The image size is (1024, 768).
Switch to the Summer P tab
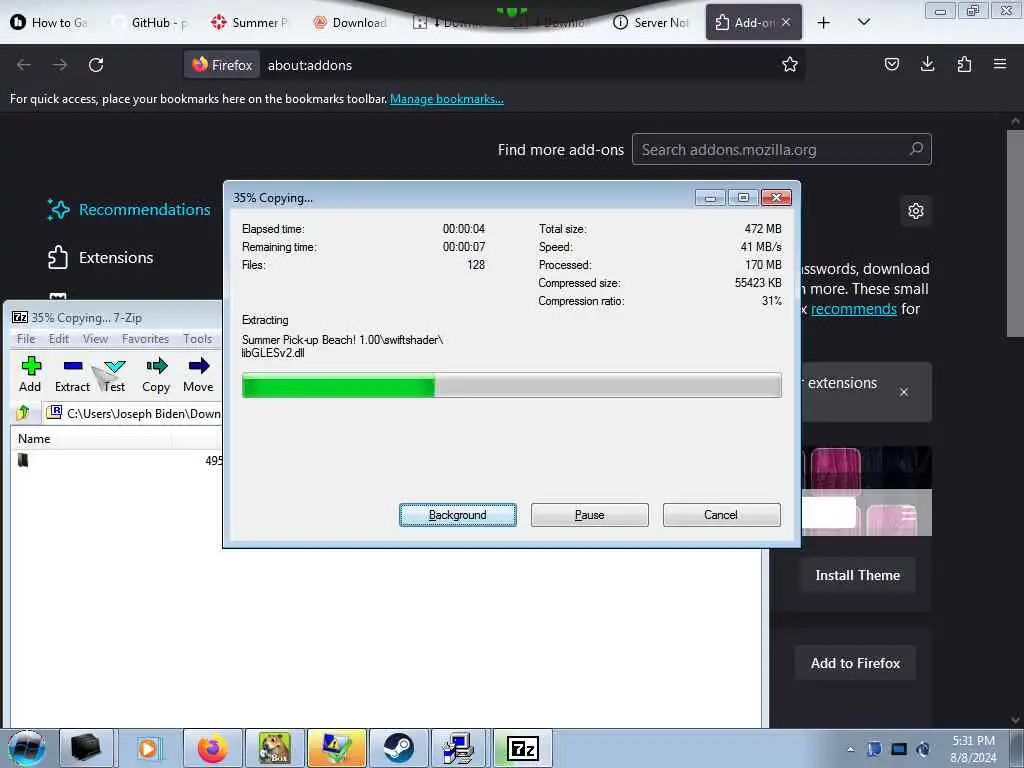251,22
